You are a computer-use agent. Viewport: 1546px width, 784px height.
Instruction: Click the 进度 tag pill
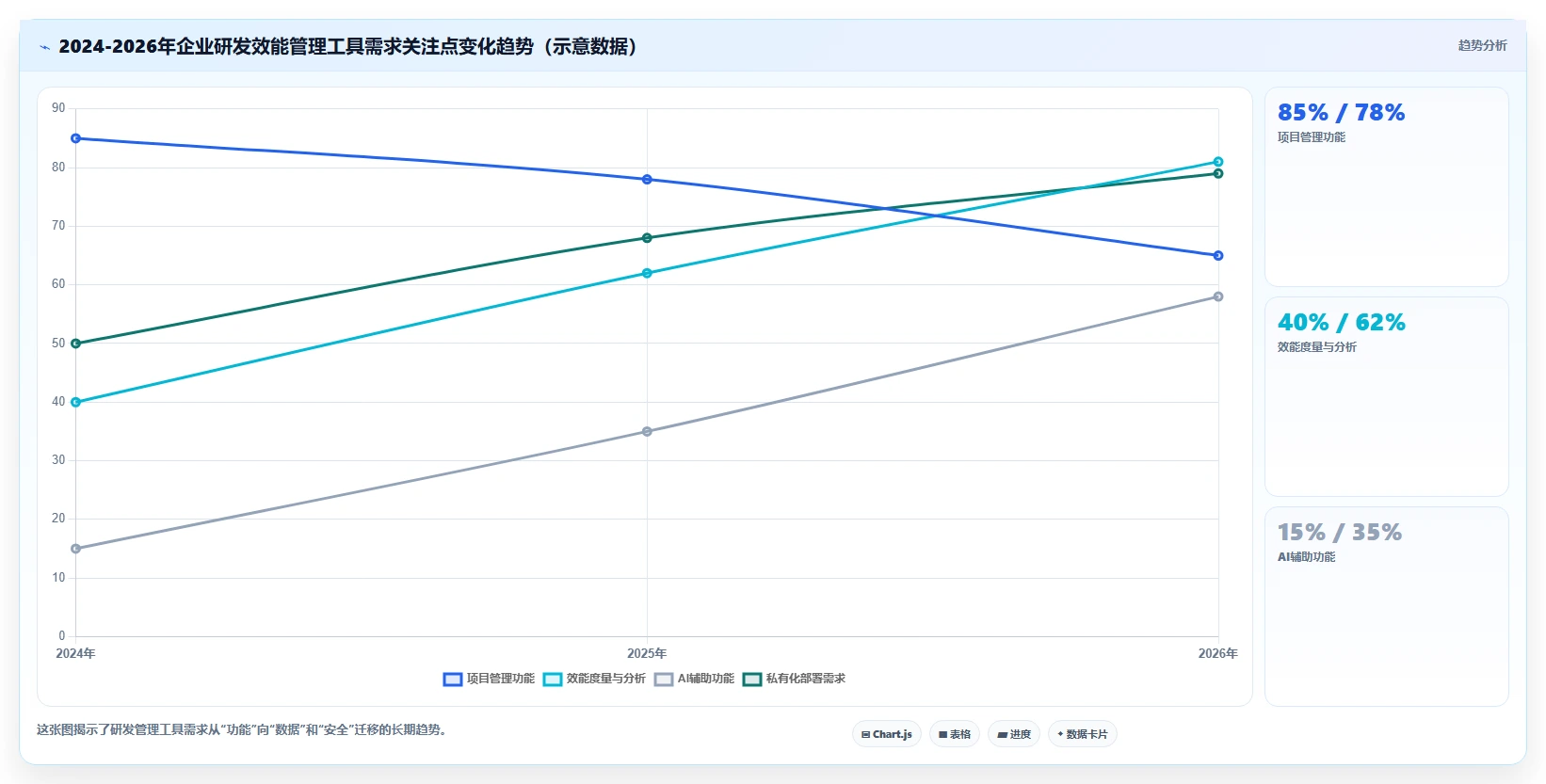1014,734
